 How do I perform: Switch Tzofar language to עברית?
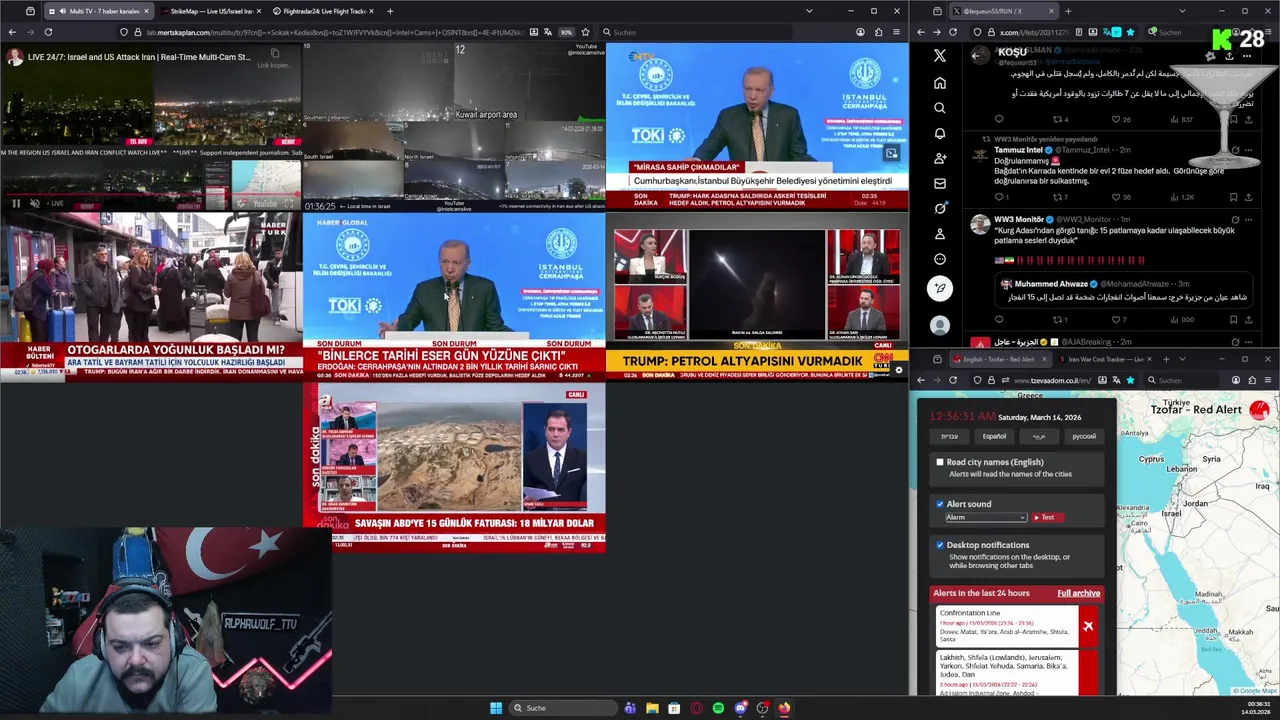949,436
